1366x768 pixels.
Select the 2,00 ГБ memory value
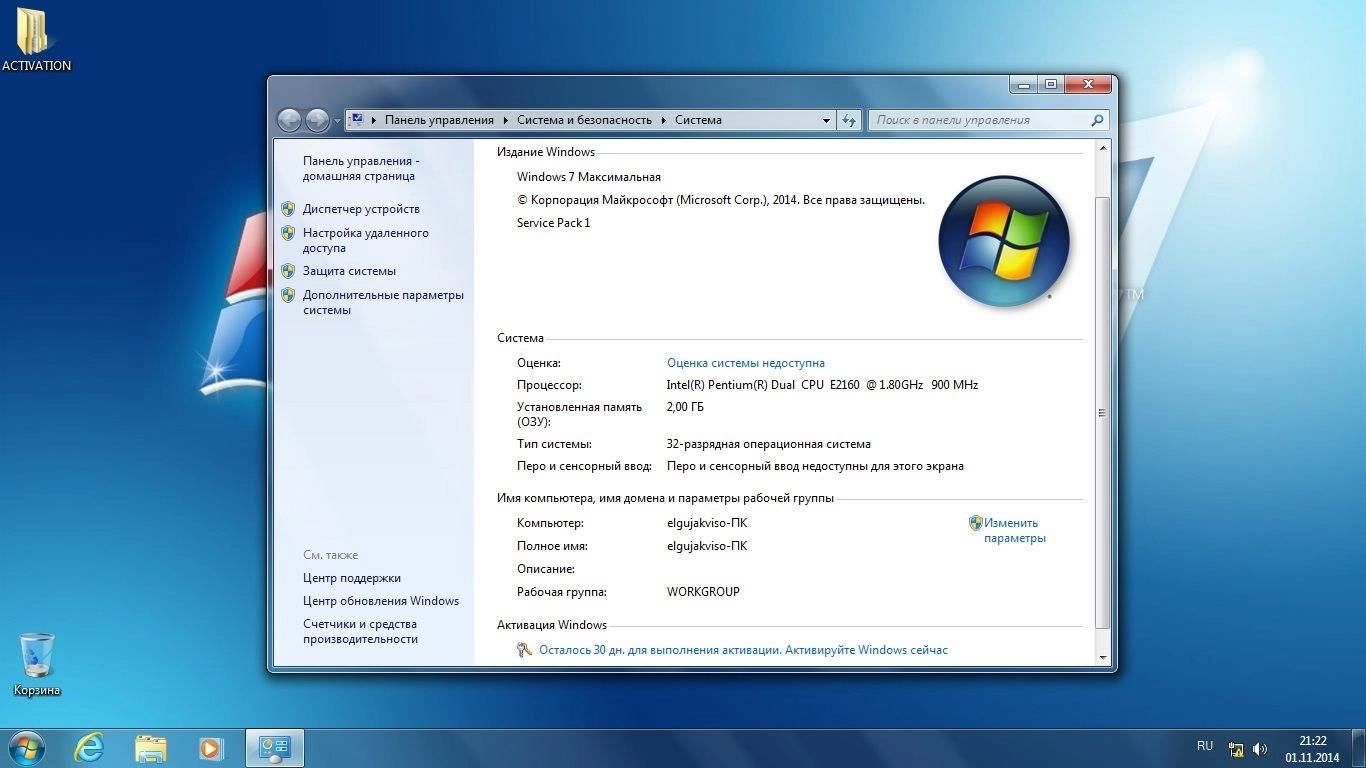(x=685, y=407)
